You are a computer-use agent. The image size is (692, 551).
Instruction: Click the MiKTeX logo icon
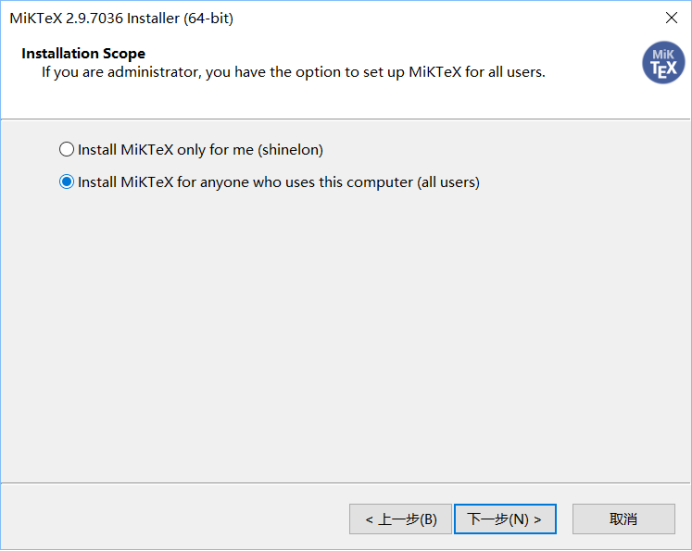[x=663, y=63]
